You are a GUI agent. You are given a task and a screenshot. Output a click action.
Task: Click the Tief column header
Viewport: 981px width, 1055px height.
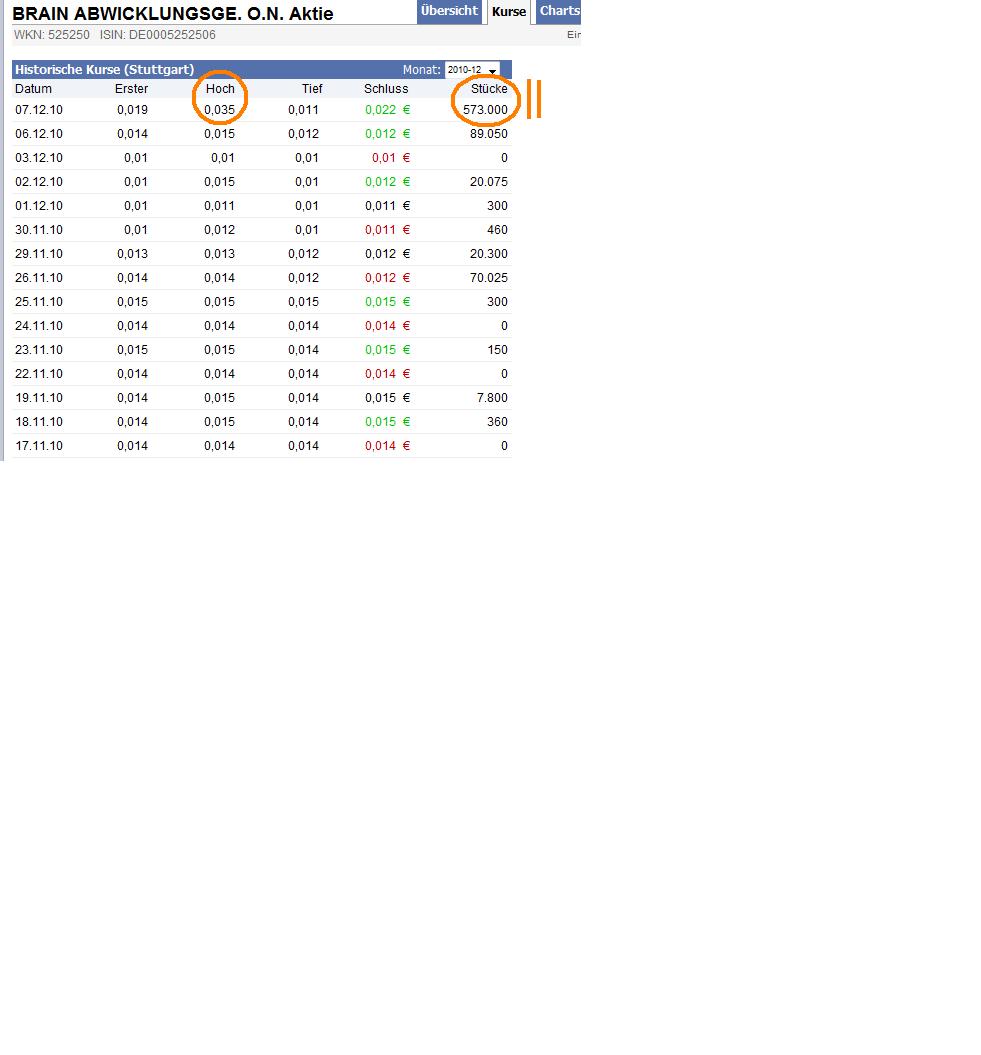(311, 89)
